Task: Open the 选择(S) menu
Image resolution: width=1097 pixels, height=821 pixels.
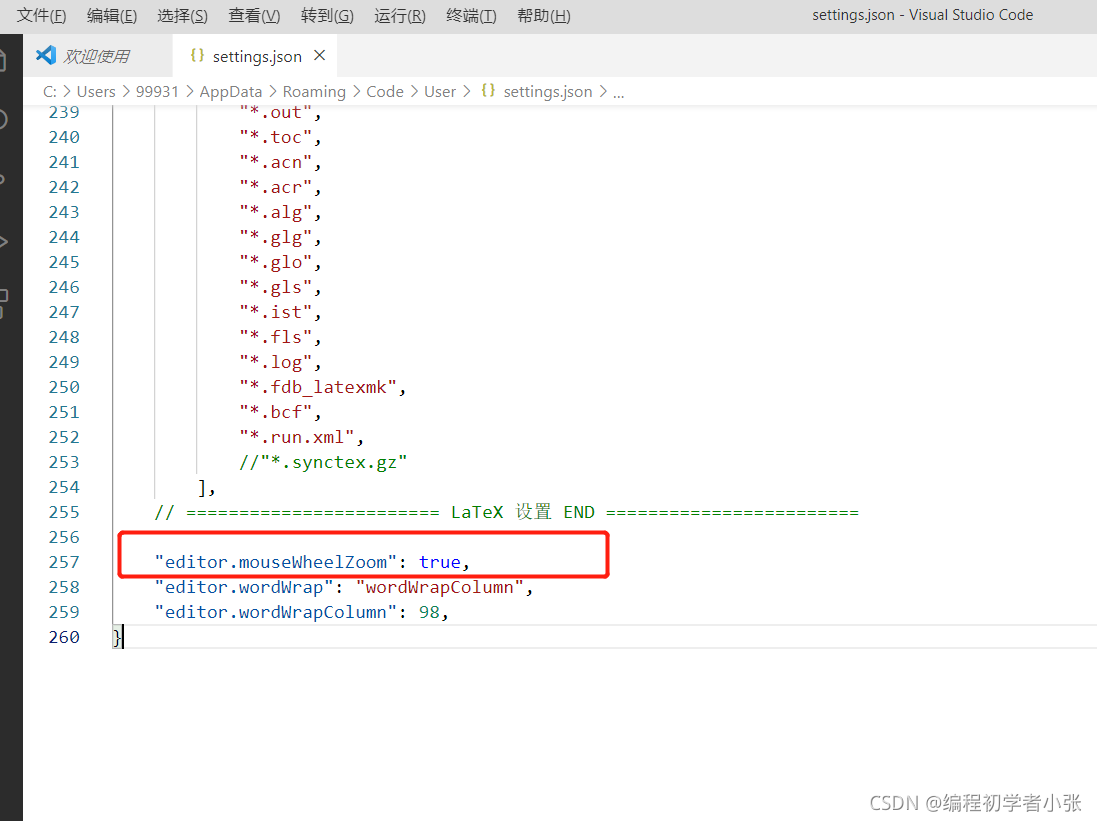Action: click(x=183, y=15)
